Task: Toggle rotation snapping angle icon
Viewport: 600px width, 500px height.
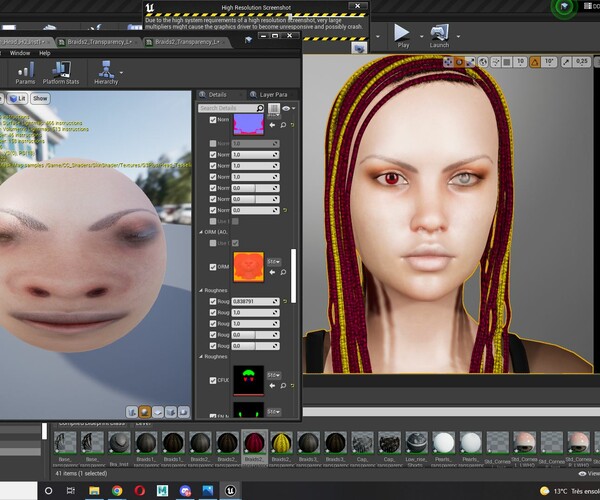Action: [x=535, y=62]
